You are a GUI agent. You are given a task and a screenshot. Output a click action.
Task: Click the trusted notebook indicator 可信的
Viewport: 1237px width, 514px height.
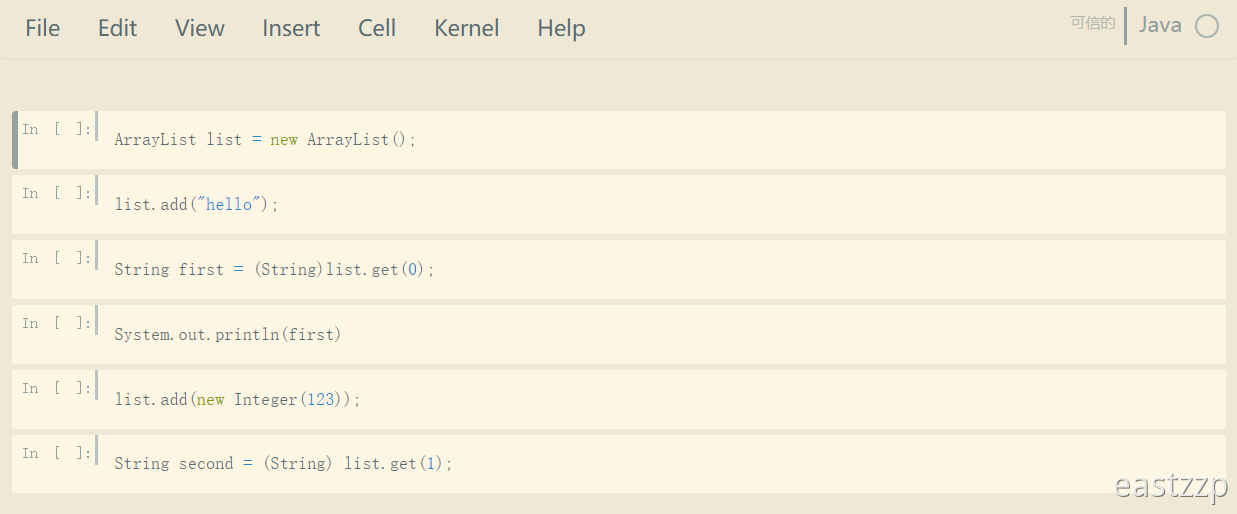click(x=1093, y=23)
